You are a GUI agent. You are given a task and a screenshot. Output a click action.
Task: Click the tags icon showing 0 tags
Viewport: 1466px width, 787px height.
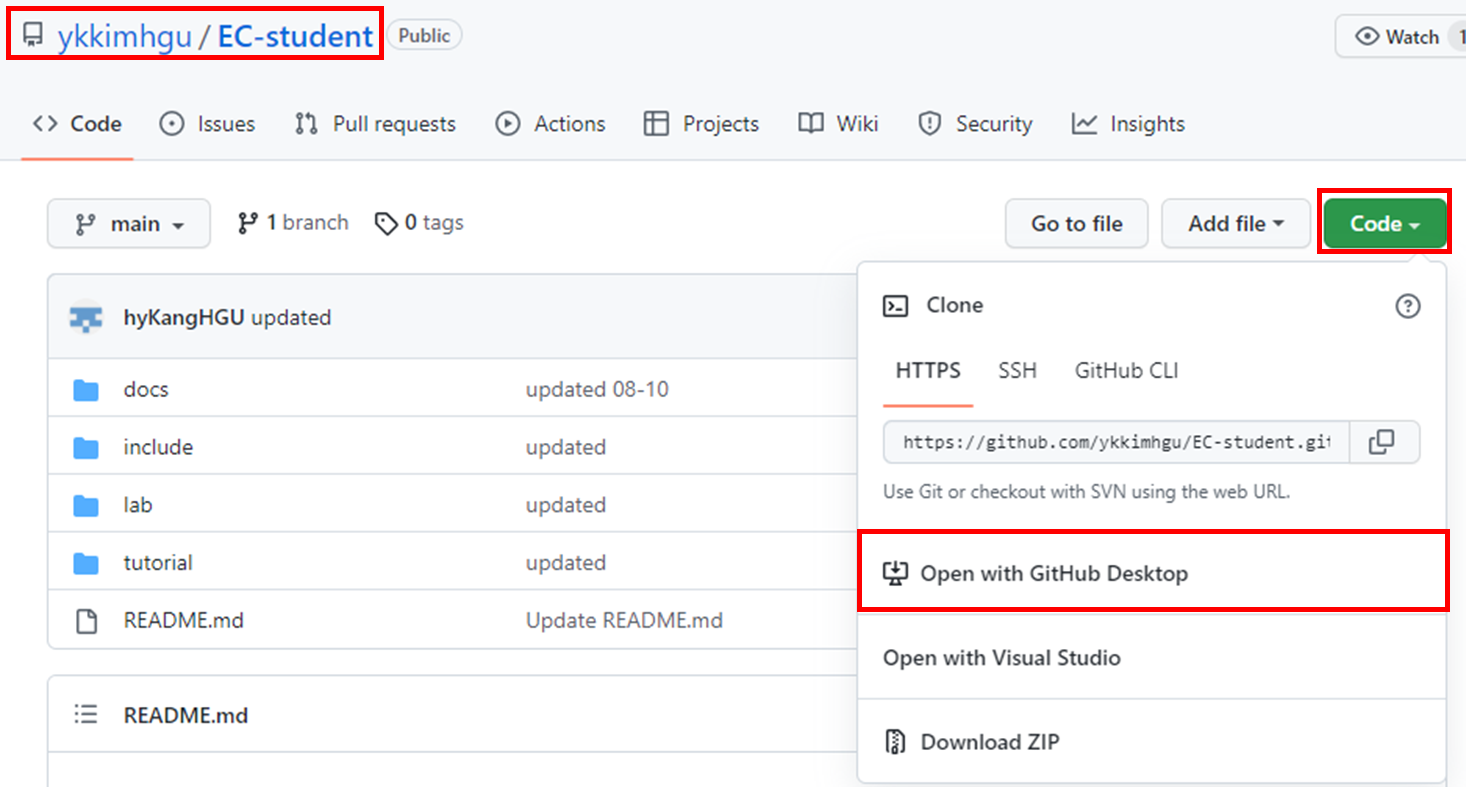tap(386, 223)
